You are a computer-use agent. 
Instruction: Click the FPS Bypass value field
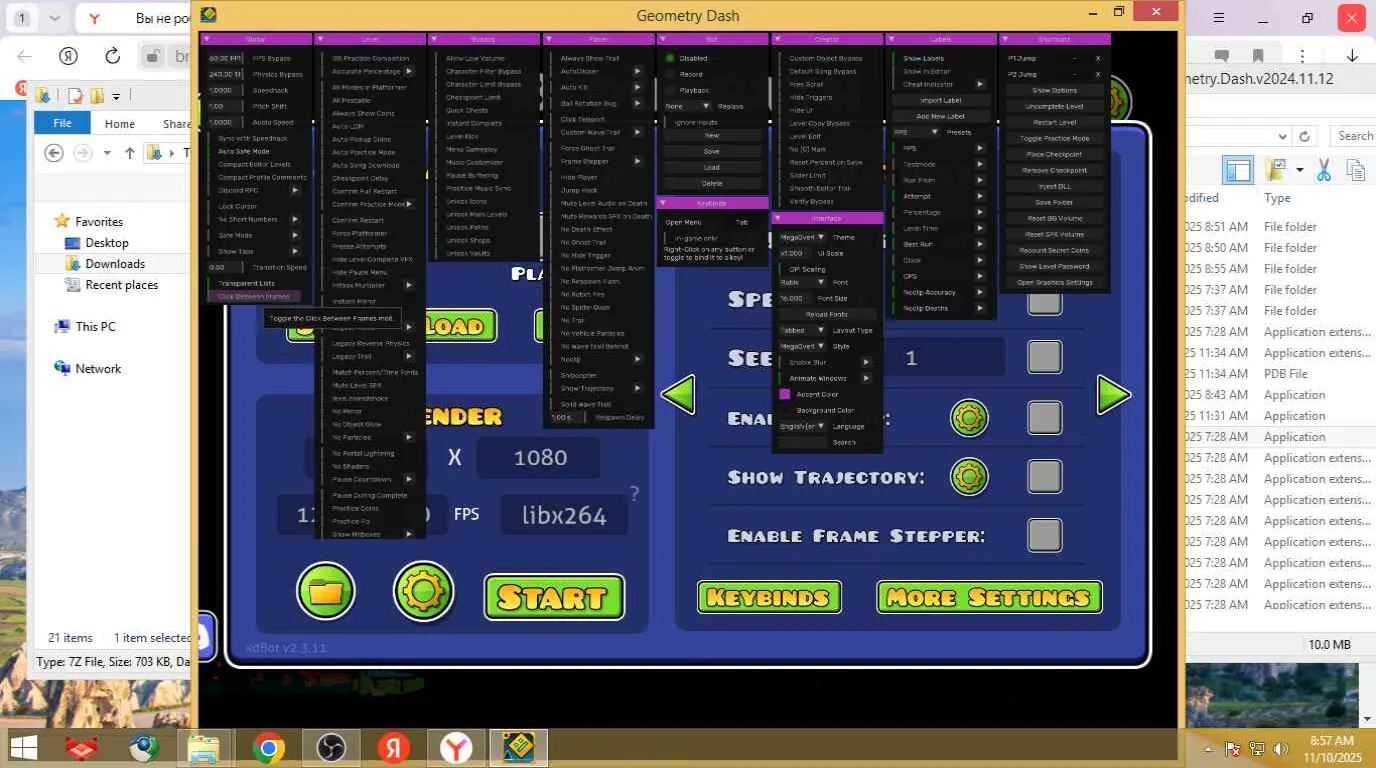(x=226, y=58)
